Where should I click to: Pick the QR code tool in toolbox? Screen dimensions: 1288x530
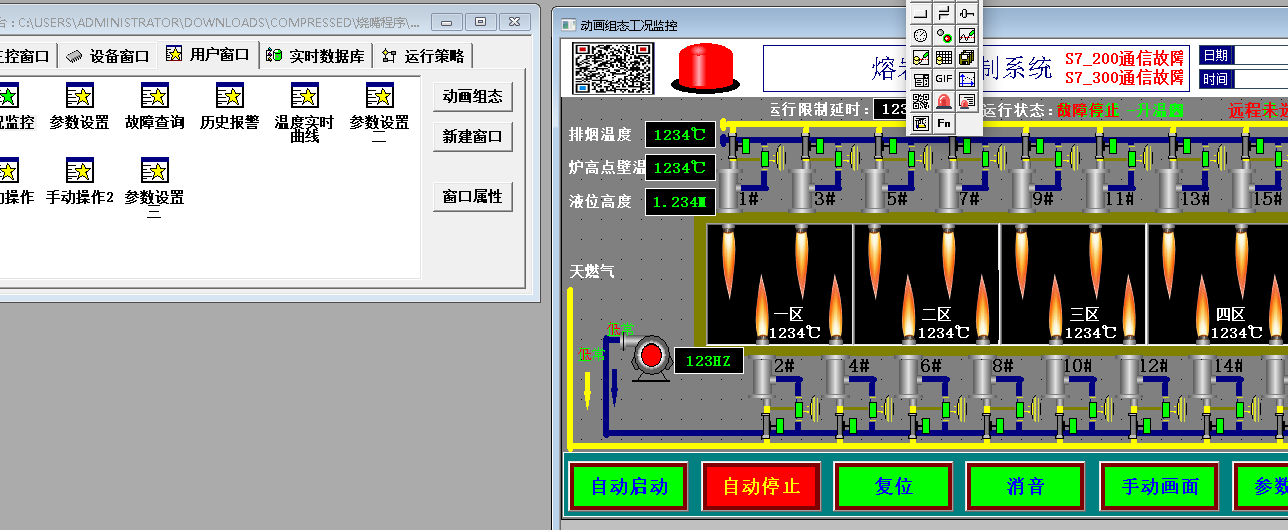(921, 101)
